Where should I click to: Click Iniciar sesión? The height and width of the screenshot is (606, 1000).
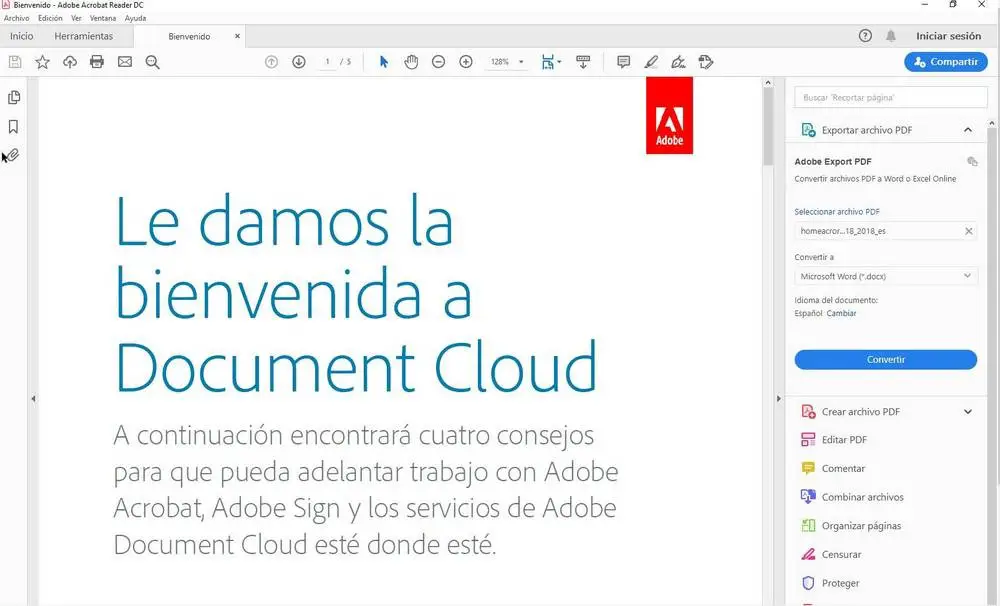(948, 36)
